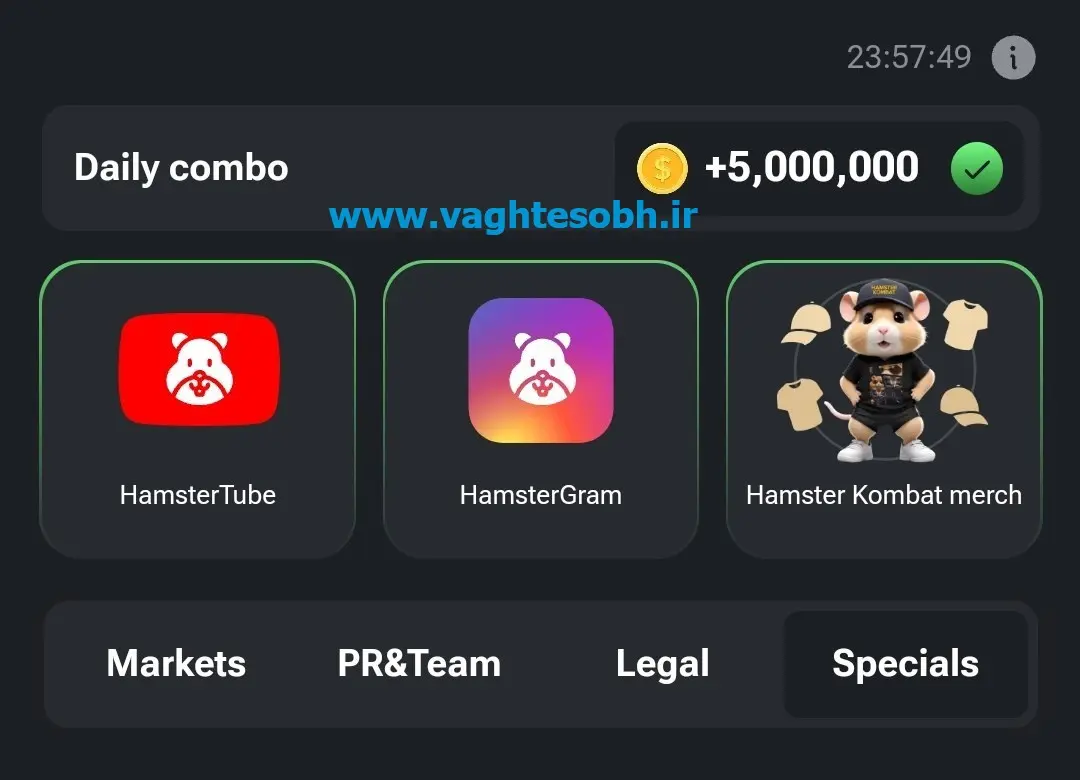Click the www.vaghtesobh.ir watermark link
The width and height of the screenshot is (1080, 780).
(514, 215)
